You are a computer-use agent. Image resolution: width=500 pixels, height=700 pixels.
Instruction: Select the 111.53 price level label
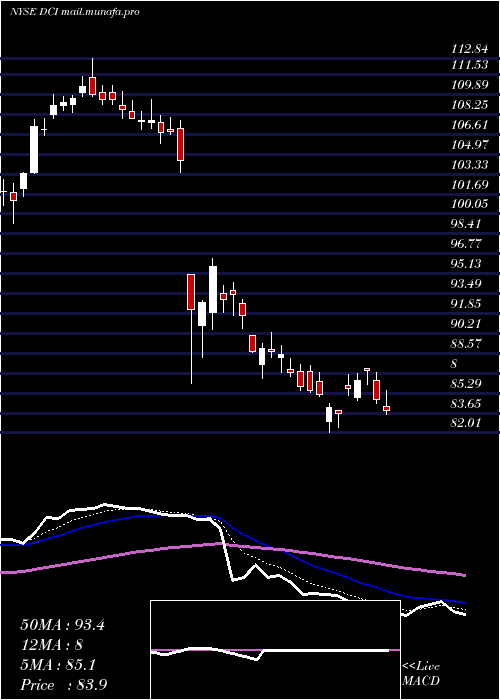click(x=468, y=65)
